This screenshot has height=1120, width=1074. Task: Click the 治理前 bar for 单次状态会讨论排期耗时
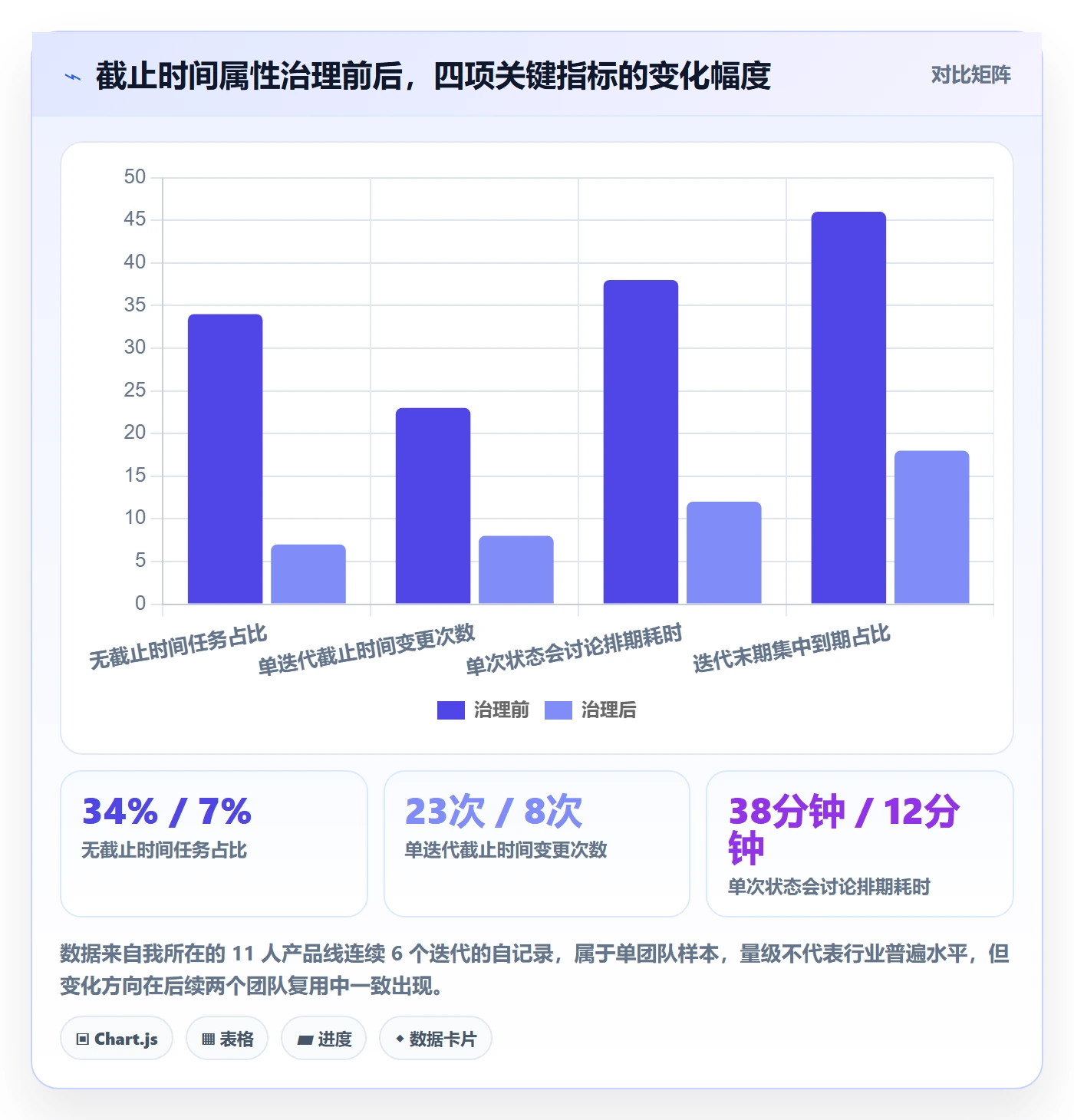click(x=641, y=442)
